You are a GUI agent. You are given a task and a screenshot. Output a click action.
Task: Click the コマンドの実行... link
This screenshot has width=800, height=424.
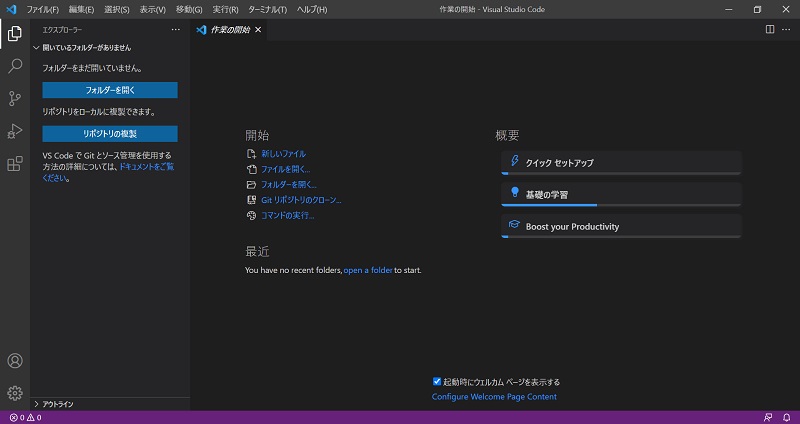pos(288,215)
